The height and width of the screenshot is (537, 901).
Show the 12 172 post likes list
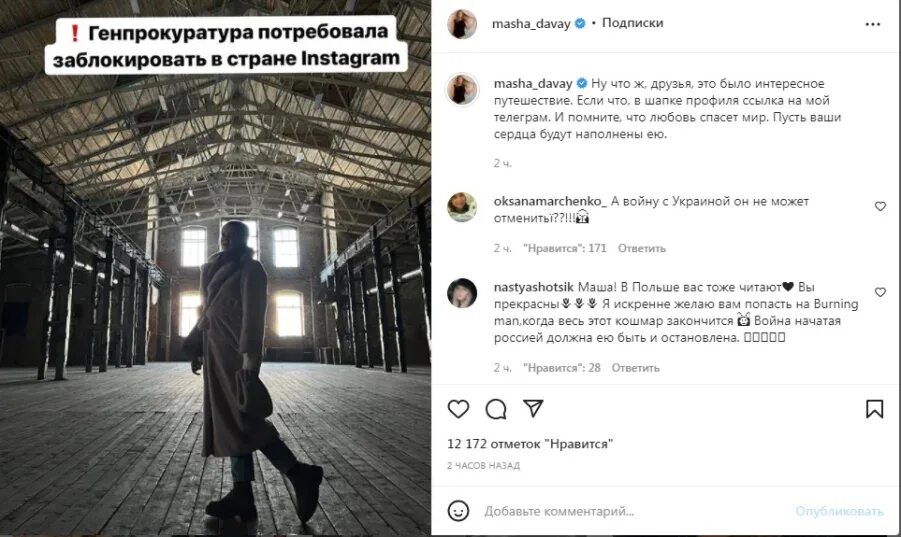point(530,444)
